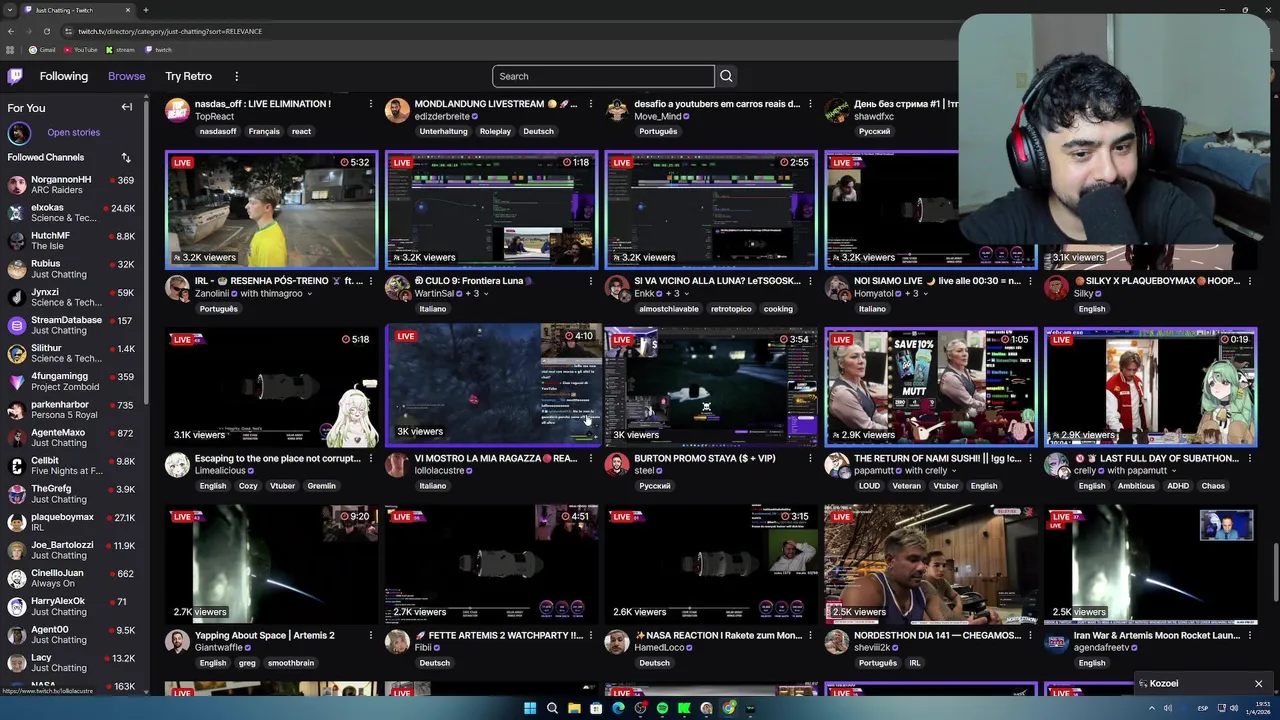
Task: Open the Windows Start menu
Action: (529, 708)
